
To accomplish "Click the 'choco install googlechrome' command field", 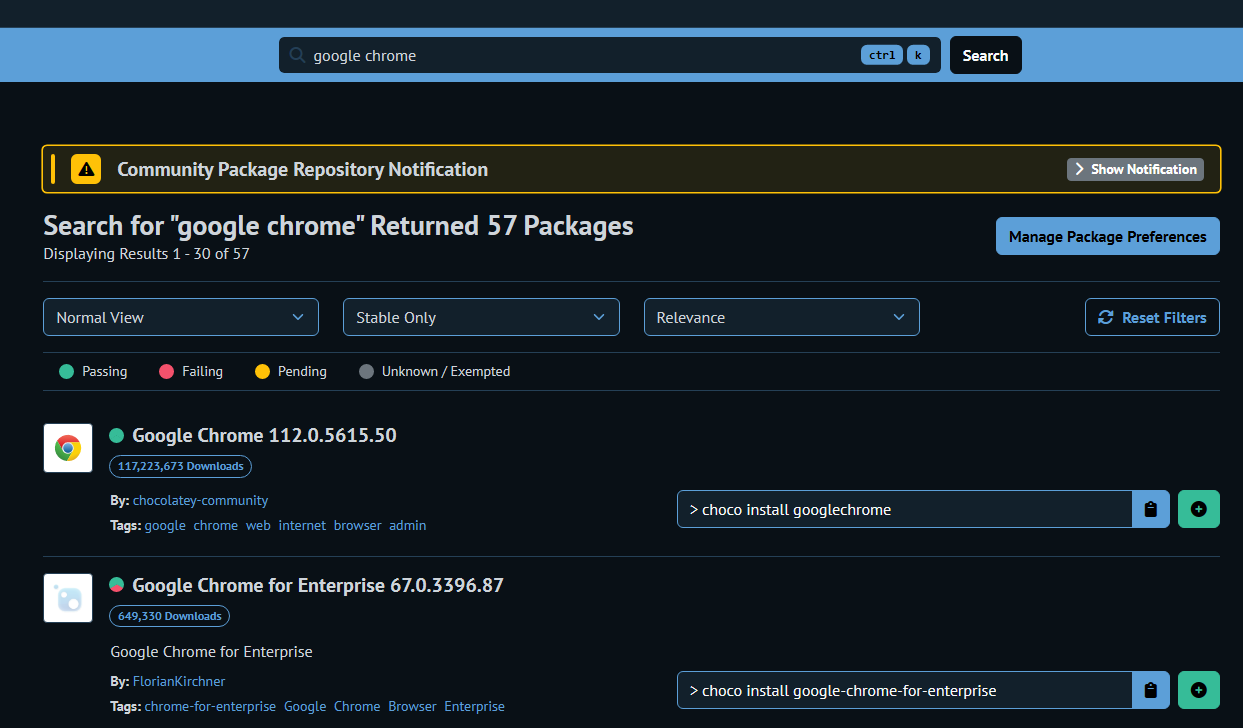I will tap(904, 509).
